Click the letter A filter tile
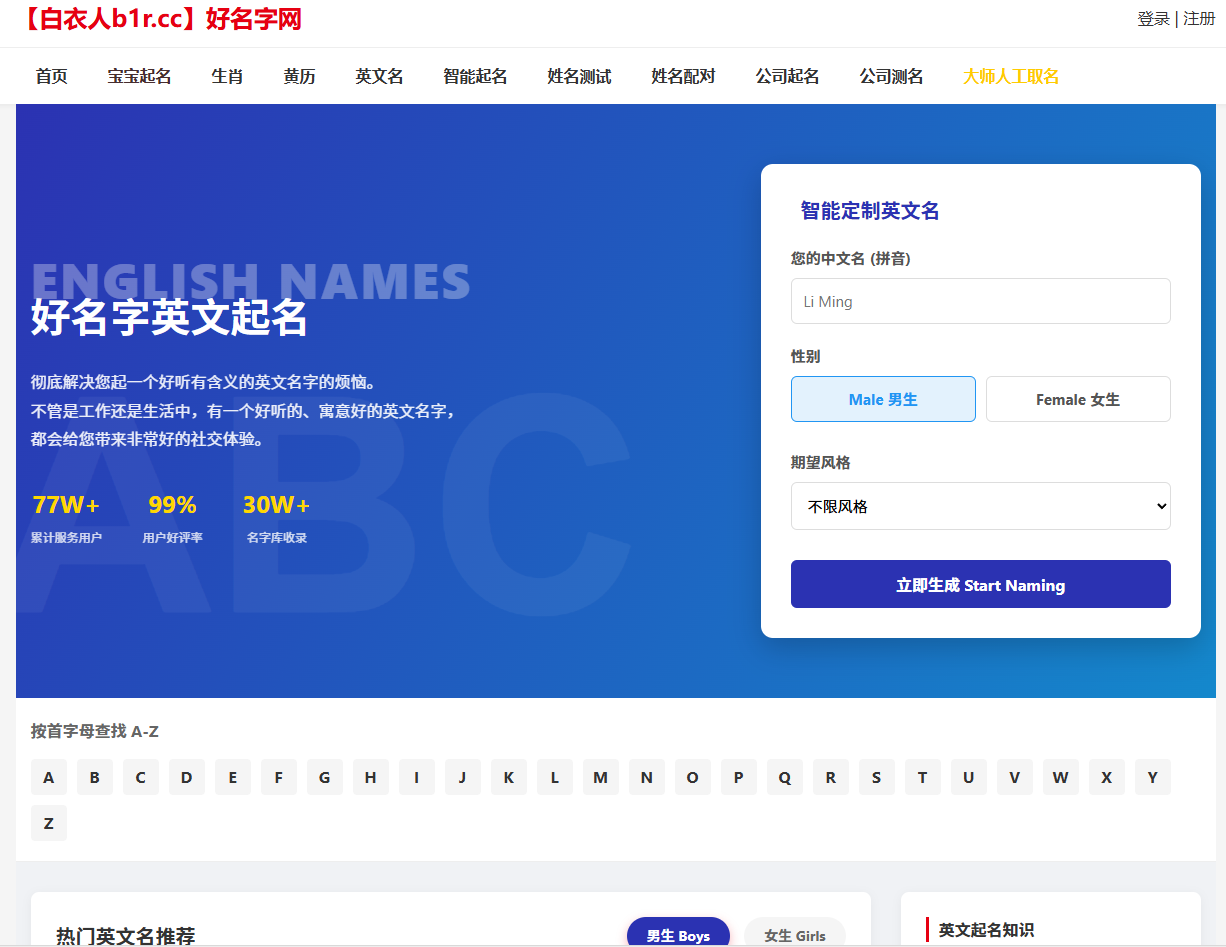 [48, 777]
